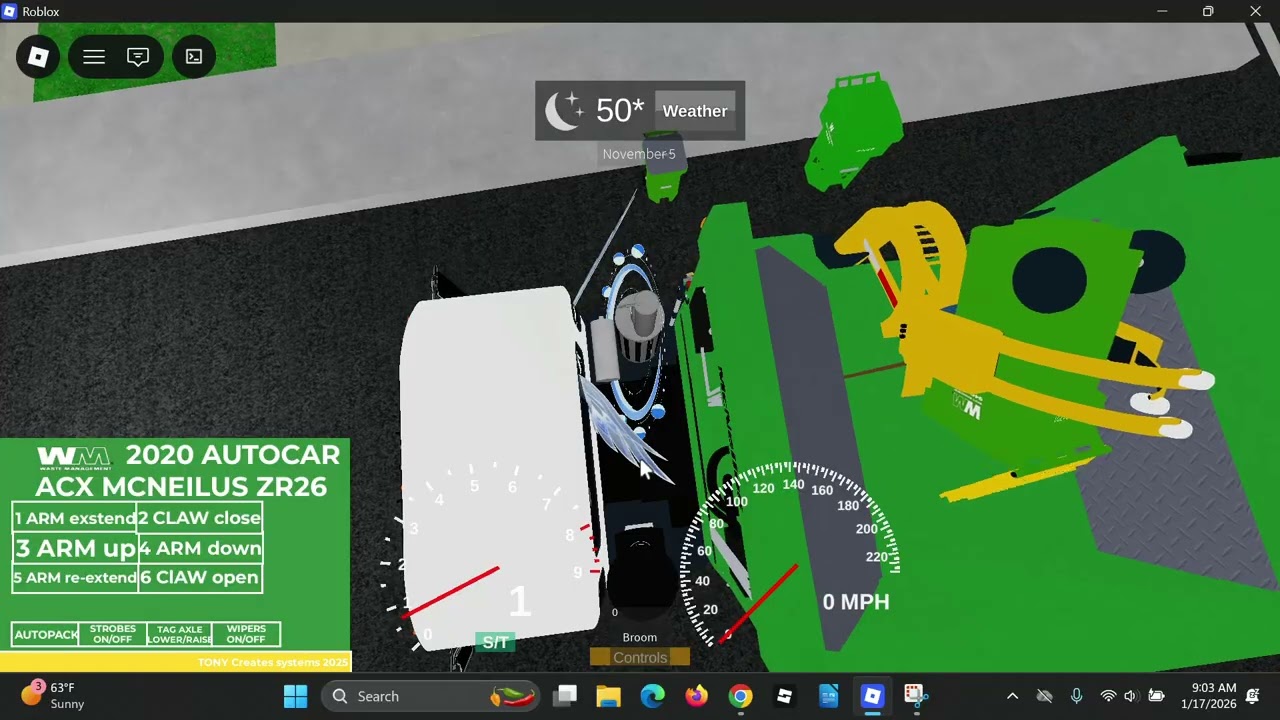Choose the 6 ClAW open control
1280x720 pixels.
pos(200,578)
